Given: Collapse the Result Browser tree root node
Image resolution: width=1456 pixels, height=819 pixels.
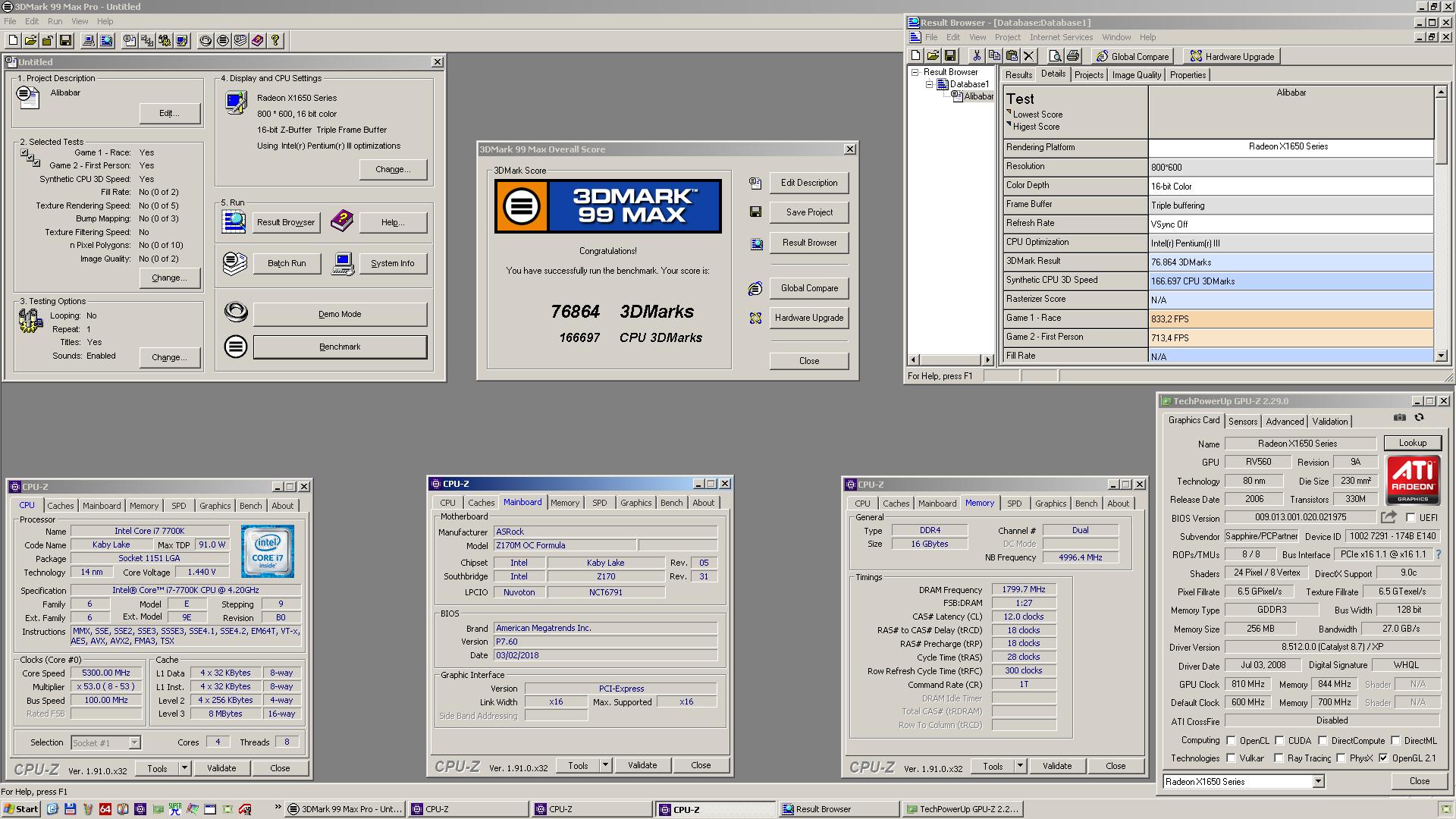Looking at the screenshot, I should pos(915,73).
